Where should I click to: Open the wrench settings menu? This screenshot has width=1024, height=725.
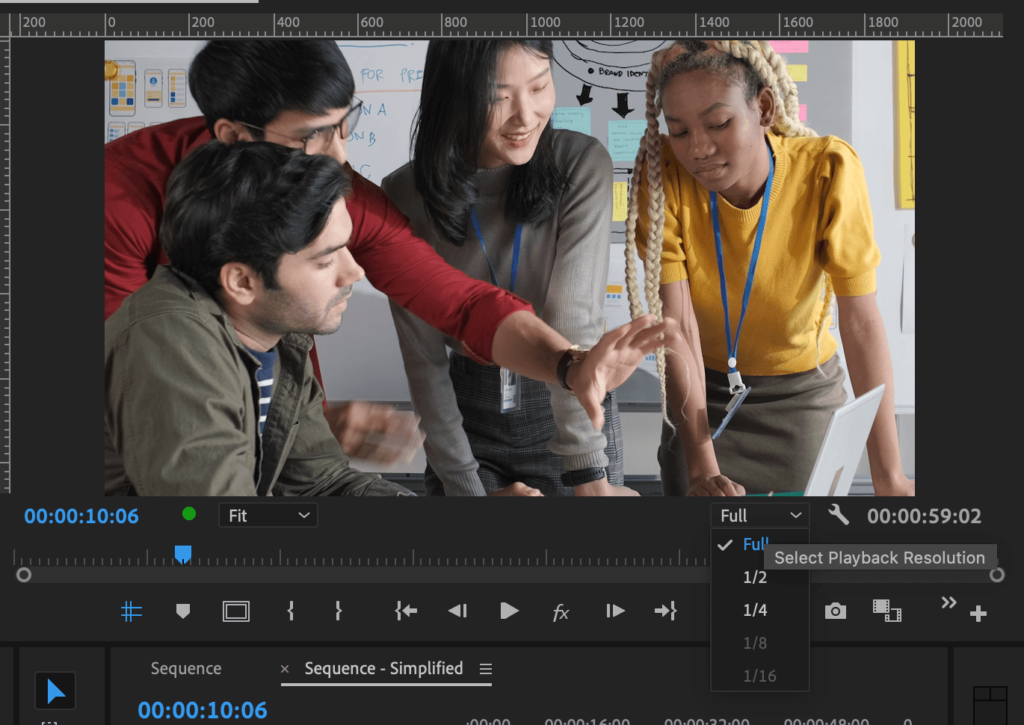coord(839,515)
